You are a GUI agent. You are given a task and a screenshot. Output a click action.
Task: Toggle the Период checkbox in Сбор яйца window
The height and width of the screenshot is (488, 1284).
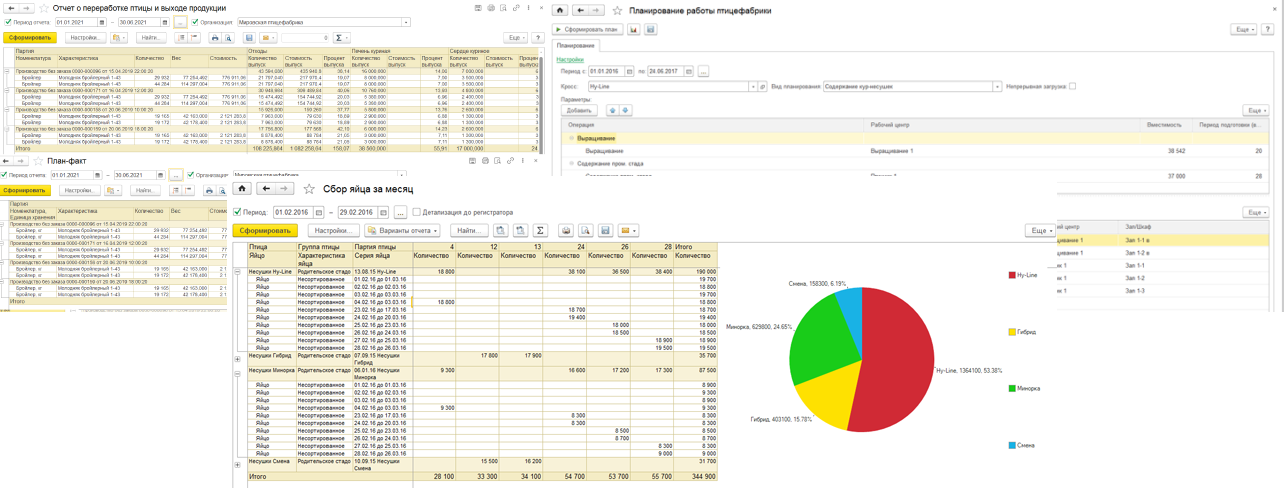pos(237,212)
